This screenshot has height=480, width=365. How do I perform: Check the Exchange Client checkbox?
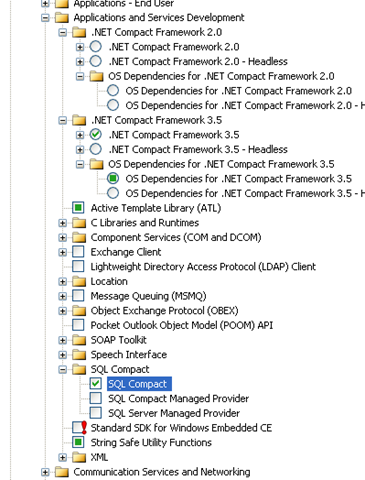78,252
